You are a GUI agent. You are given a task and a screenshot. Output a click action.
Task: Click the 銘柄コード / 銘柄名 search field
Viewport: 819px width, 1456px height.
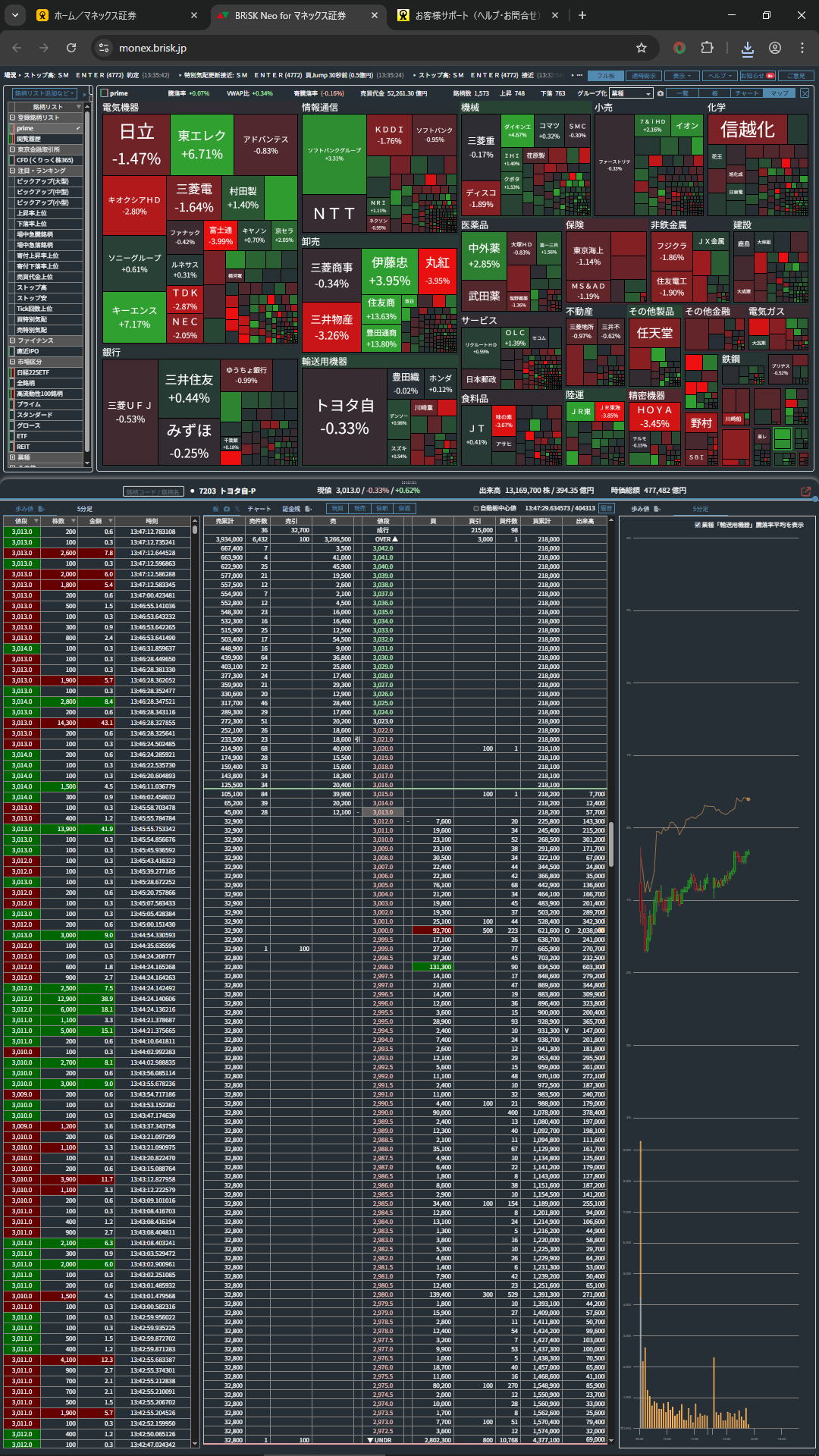[x=153, y=491]
